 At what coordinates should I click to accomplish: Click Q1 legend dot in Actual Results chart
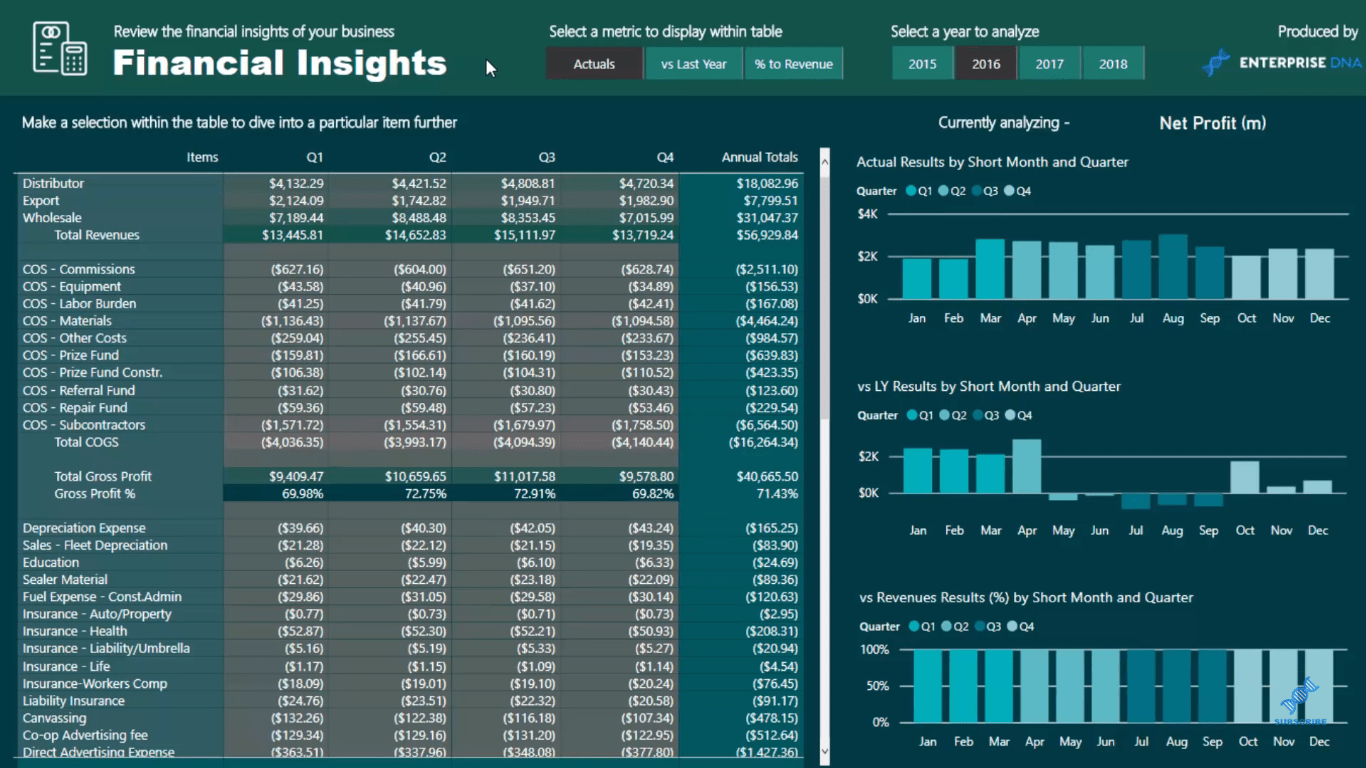[911, 191]
